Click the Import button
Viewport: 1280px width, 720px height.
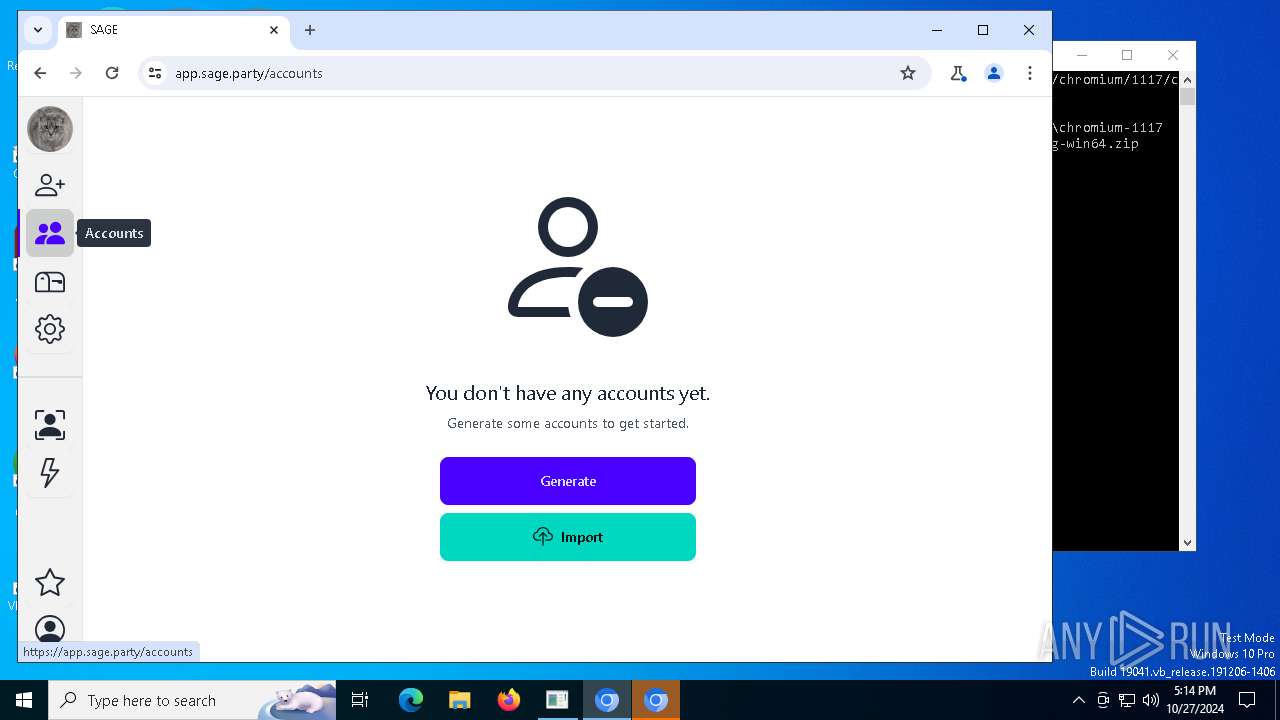[x=568, y=537]
